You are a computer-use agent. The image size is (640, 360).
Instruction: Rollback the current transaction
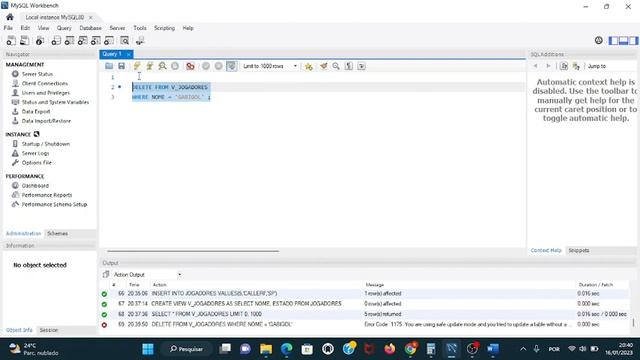[218, 66]
